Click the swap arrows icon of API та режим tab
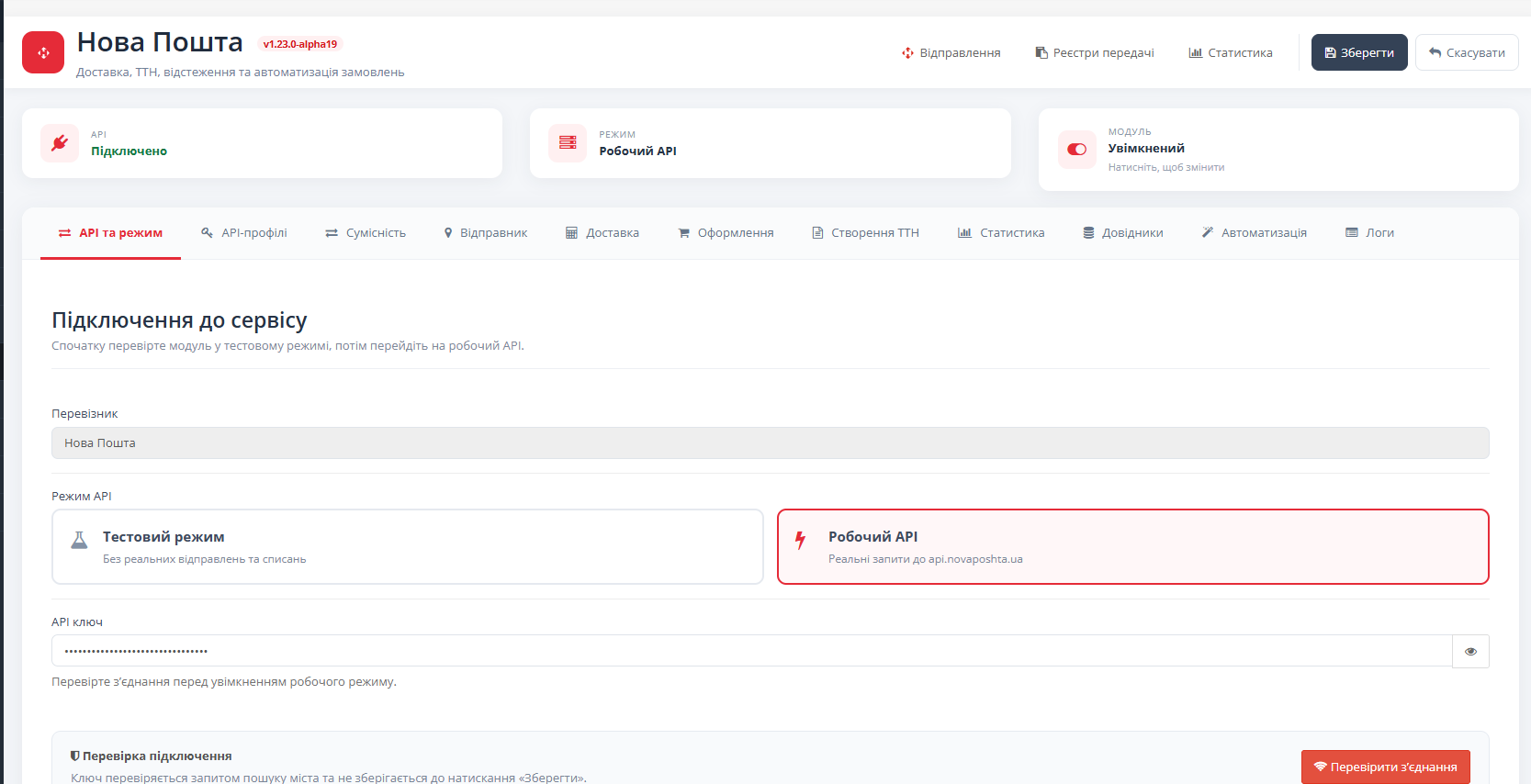Image resolution: width=1531 pixels, height=784 pixels. pyautogui.click(x=65, y=233)
